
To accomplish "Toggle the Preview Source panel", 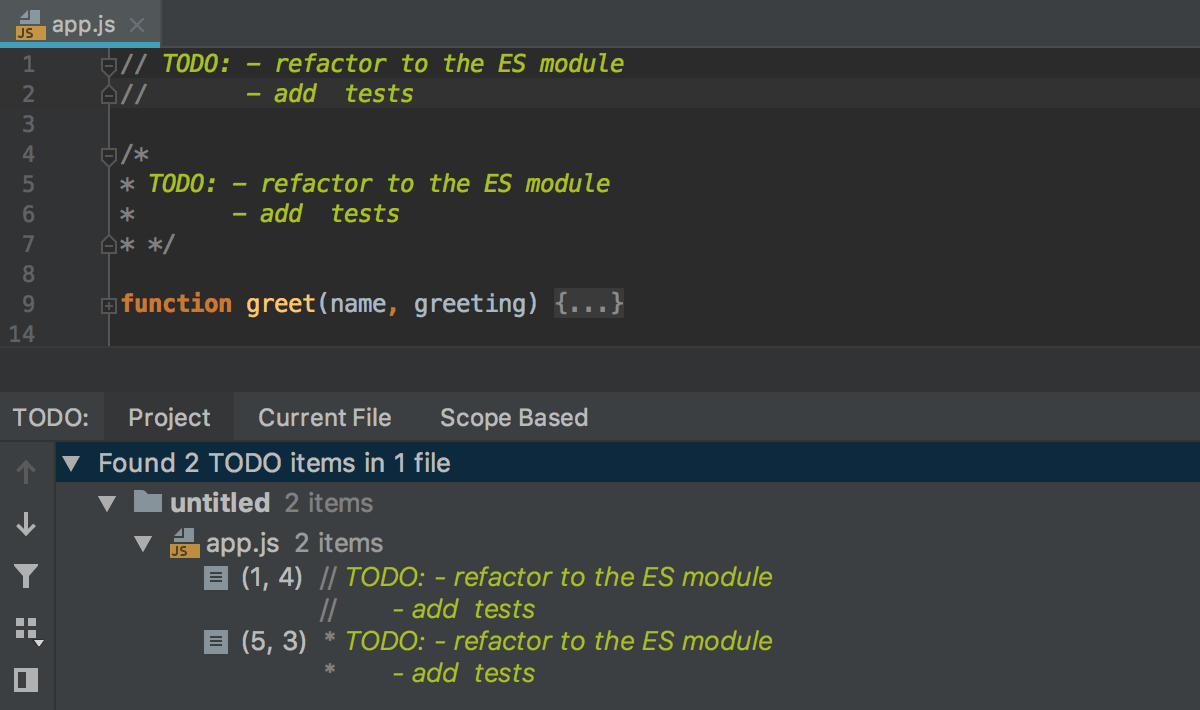I will point(25,680).
